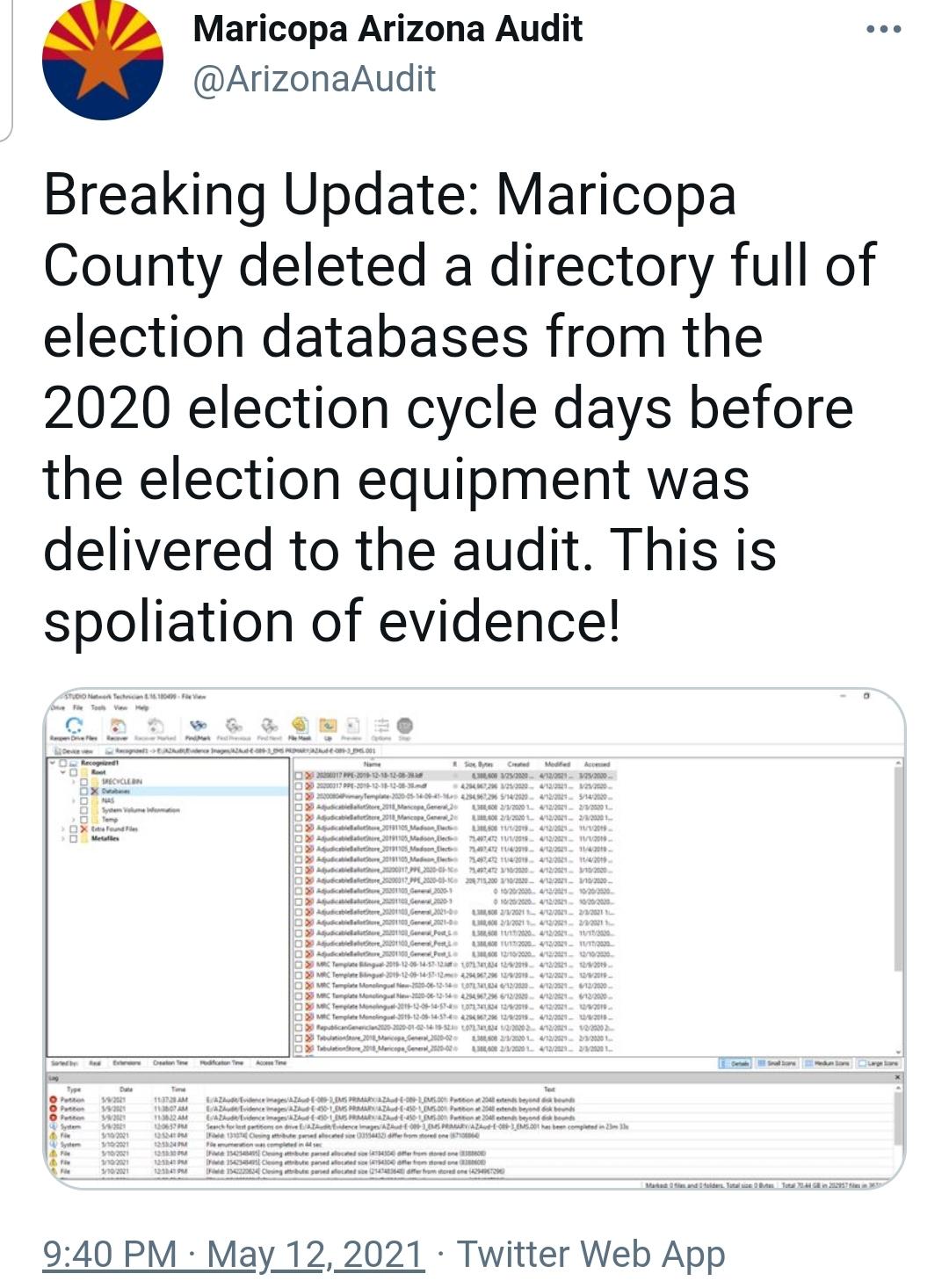Image resolution: width=949 pixels, height=1288 pixels.
Task: Expand the Metafiles tree node
Action: [63, 838]
